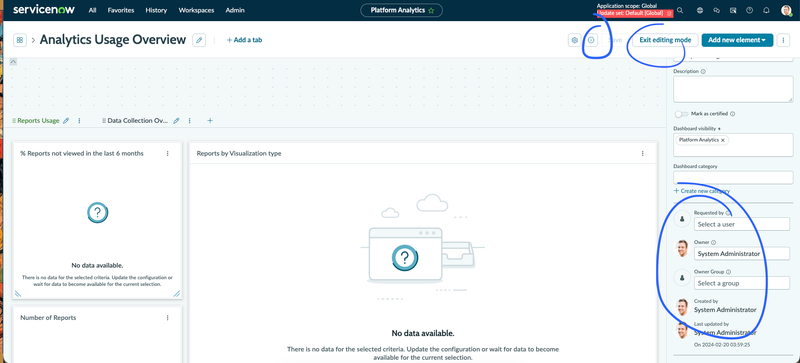Open the Dashboard category field
The height and width of the screenshot is (363, 800).
(x=733, y=178)
